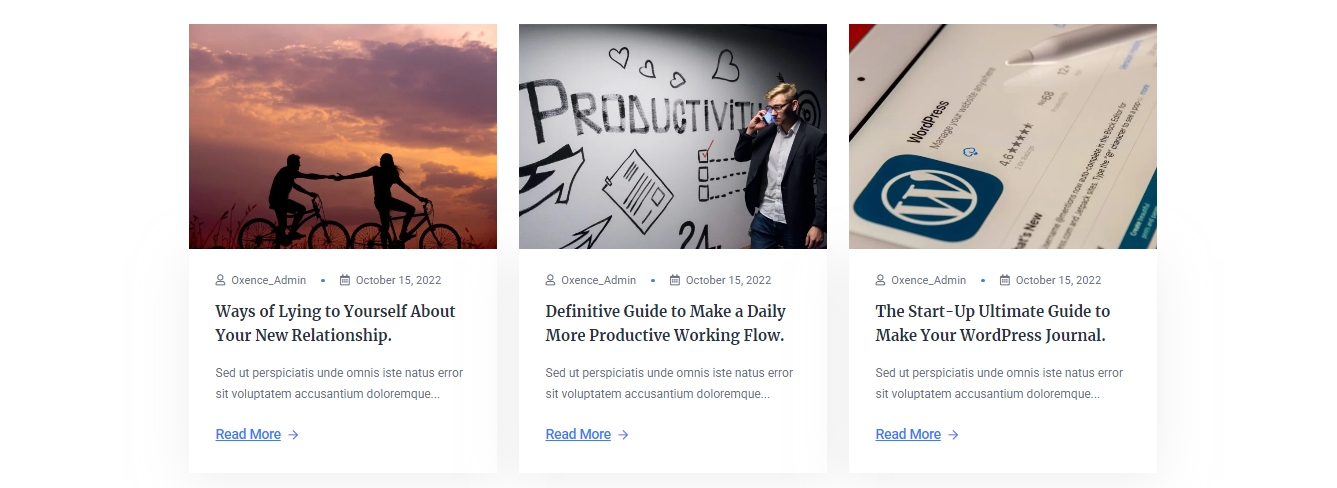Click user icon on WordPress post
Viewport: 1337px width, 488px height.
880,280
